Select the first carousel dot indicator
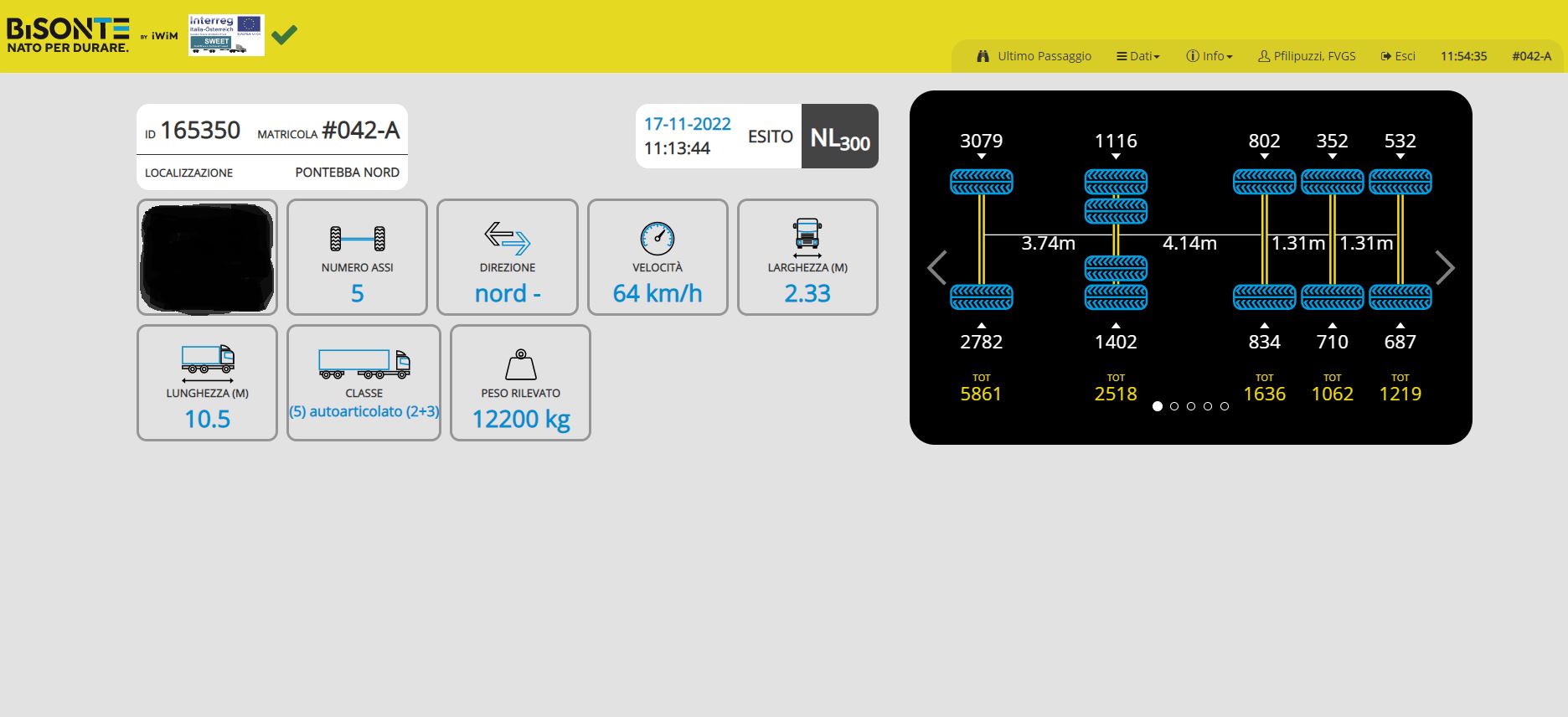This screenshot has height=717, width=1568. point(1158,406)
